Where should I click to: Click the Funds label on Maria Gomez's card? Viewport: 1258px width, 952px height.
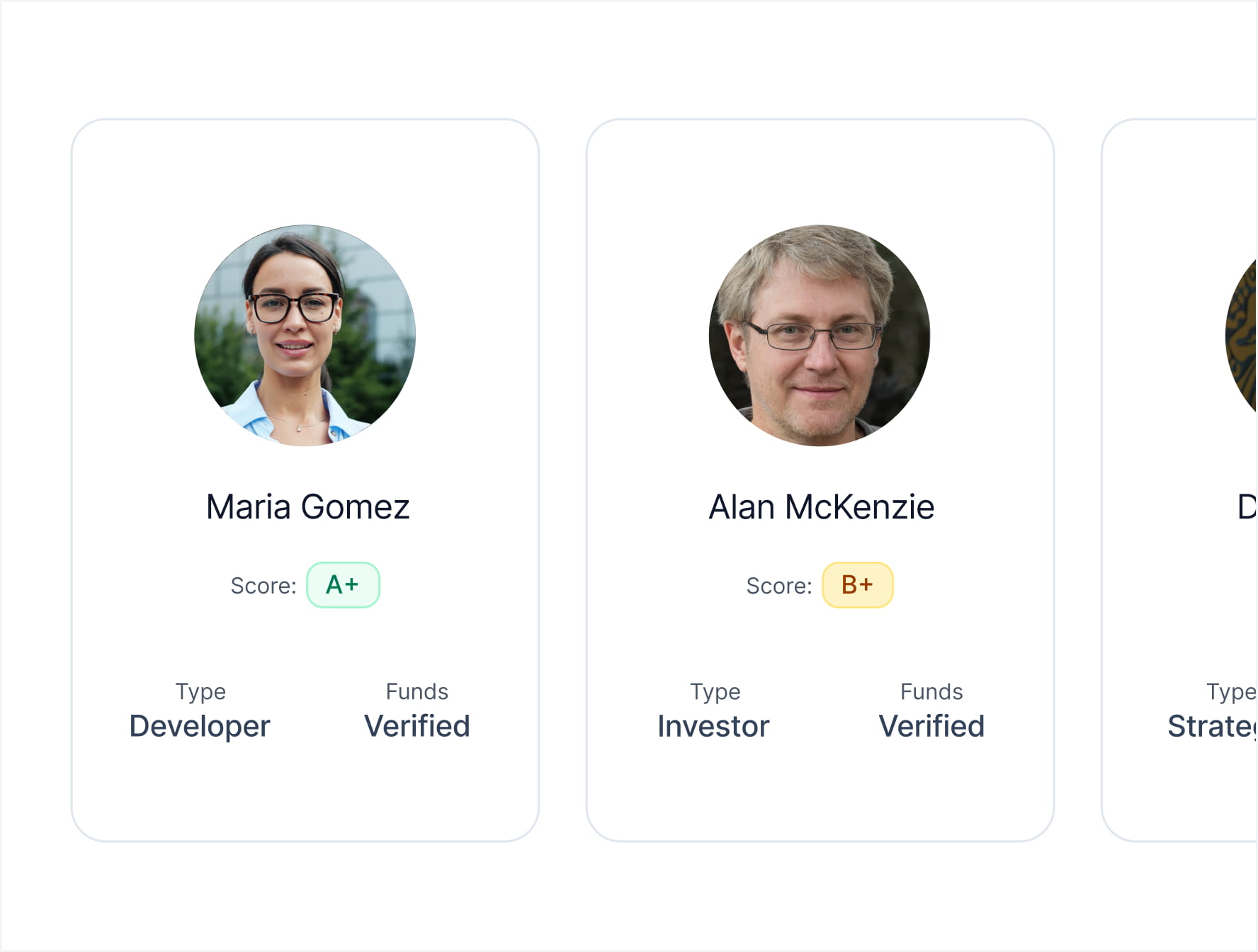[x=416, y=691]
